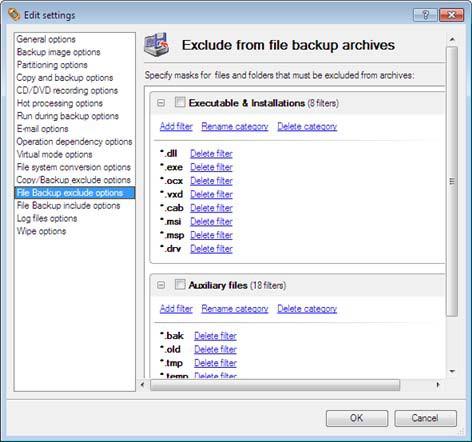The width and height of the screenshot is (472, 442).
Task: Check the Auxiliary files checkbox
Action: tap(180, 285)
